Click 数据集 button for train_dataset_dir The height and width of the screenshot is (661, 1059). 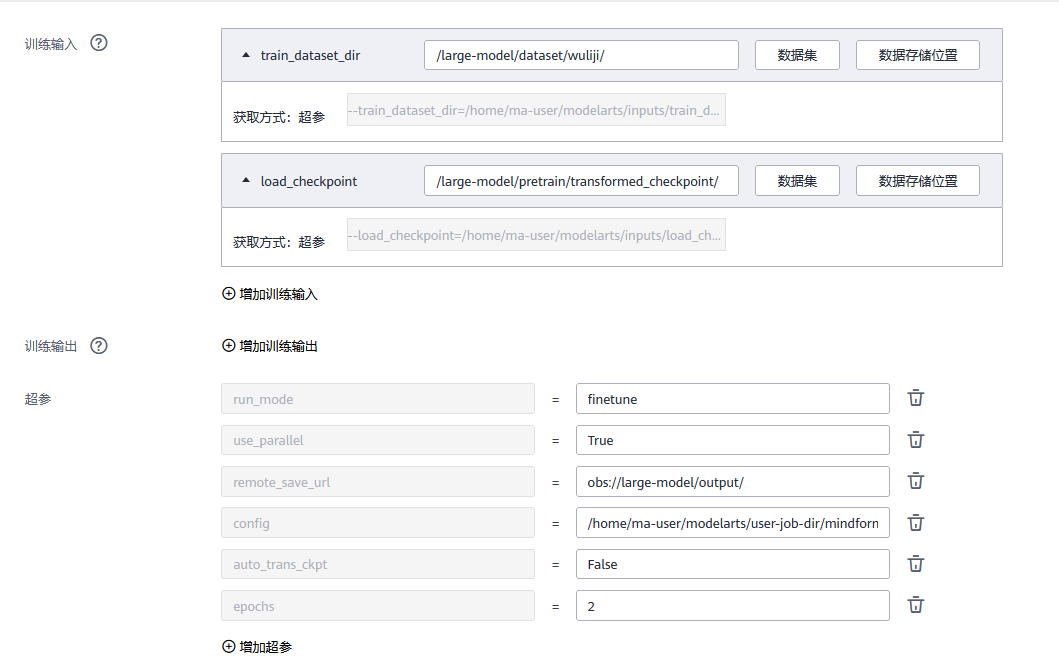click(x=797, y=55)
